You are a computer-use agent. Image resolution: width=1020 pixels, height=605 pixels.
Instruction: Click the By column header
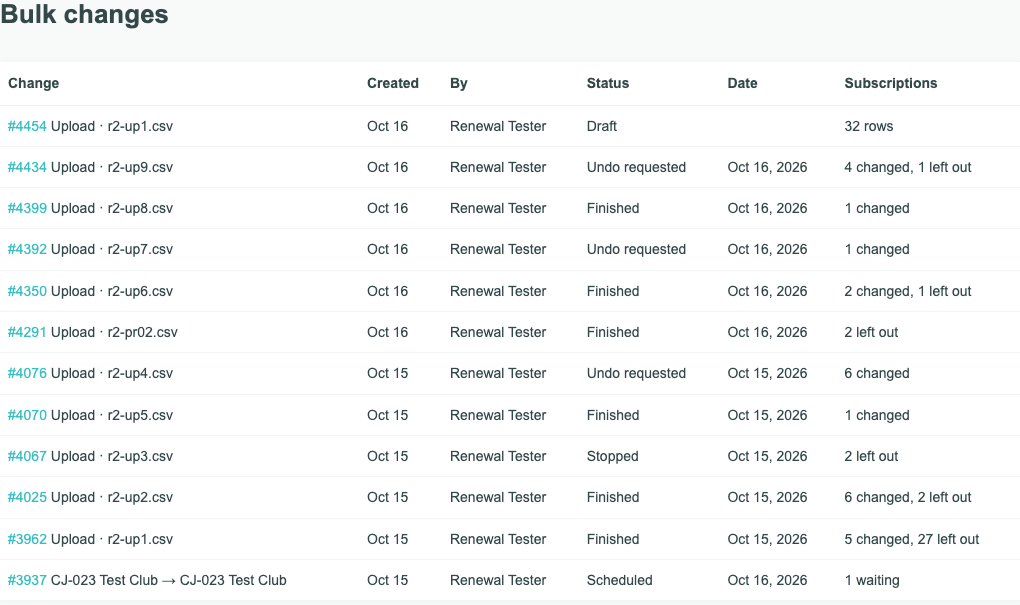tap(459, 83)
